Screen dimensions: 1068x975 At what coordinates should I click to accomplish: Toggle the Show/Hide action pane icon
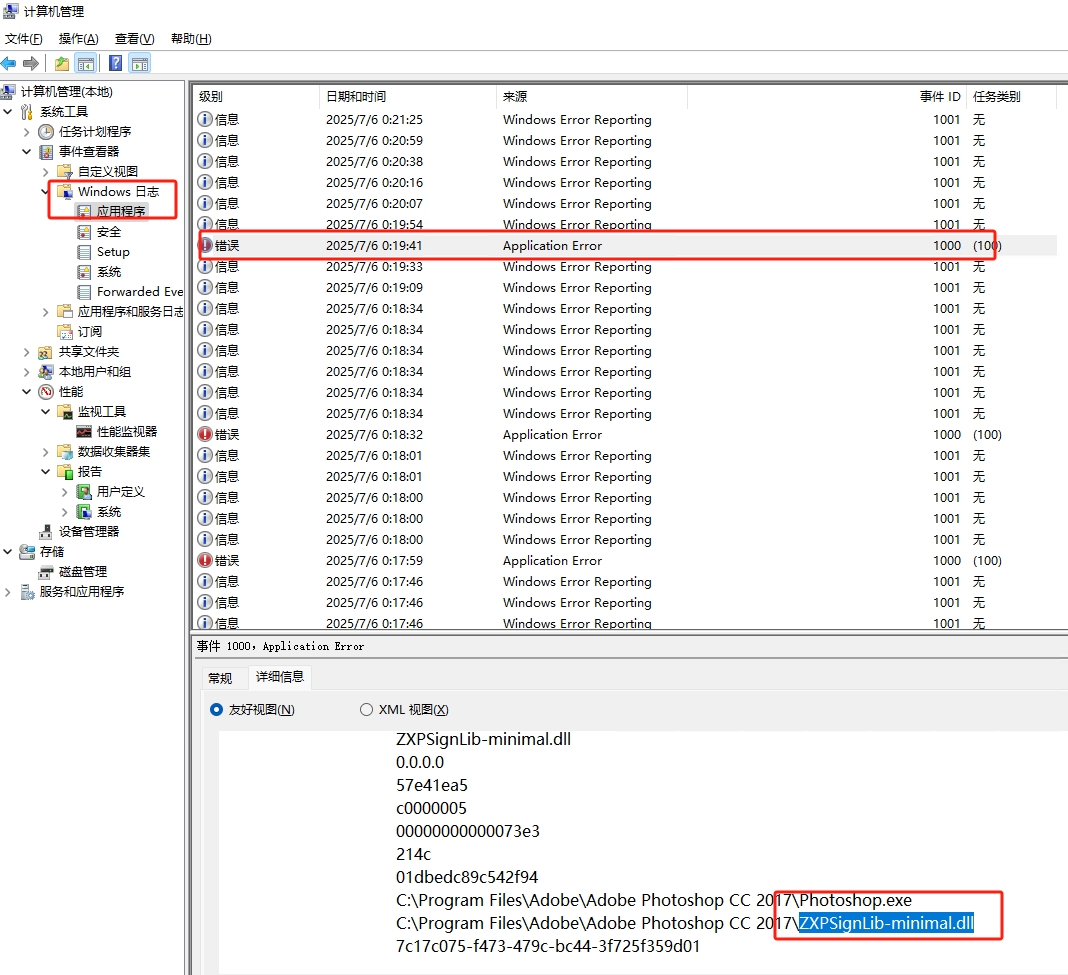[x=140, y=64]
